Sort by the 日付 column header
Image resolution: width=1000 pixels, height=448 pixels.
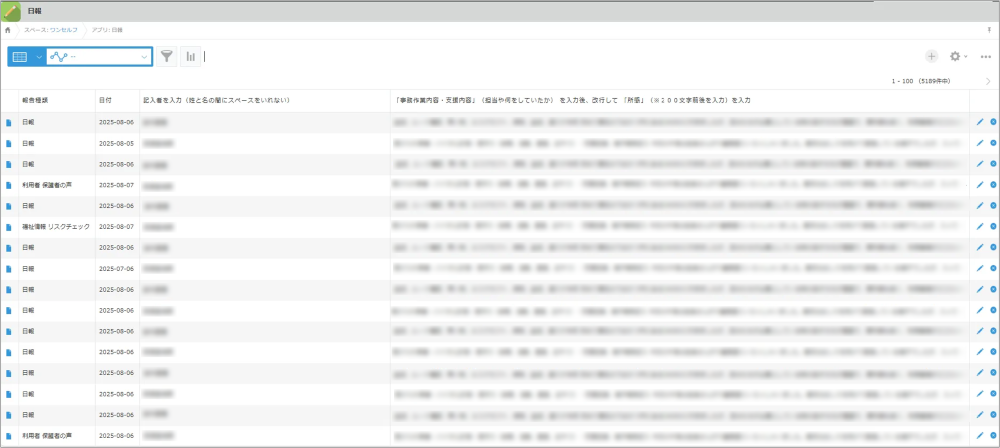pos(105,101)
